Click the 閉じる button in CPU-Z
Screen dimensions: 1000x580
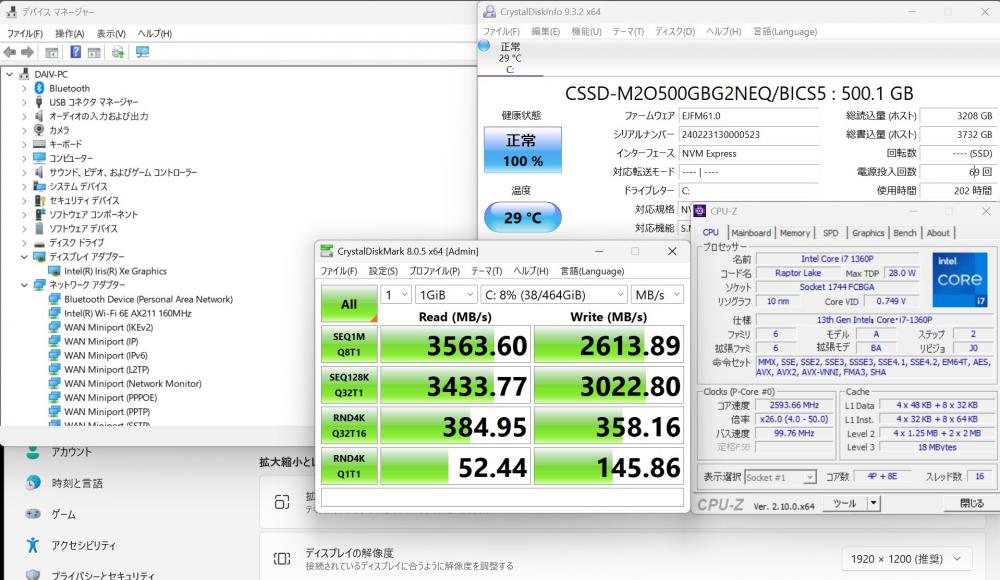pos(971,503)
